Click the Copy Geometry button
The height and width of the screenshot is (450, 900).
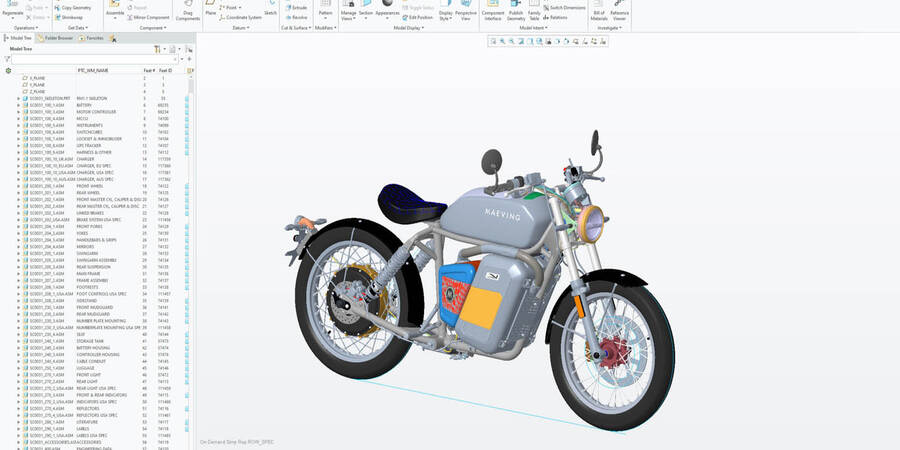tap(74, 7)
